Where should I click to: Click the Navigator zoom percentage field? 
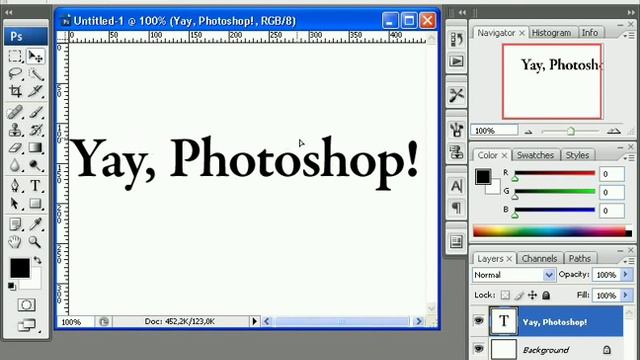pos(494,131)
